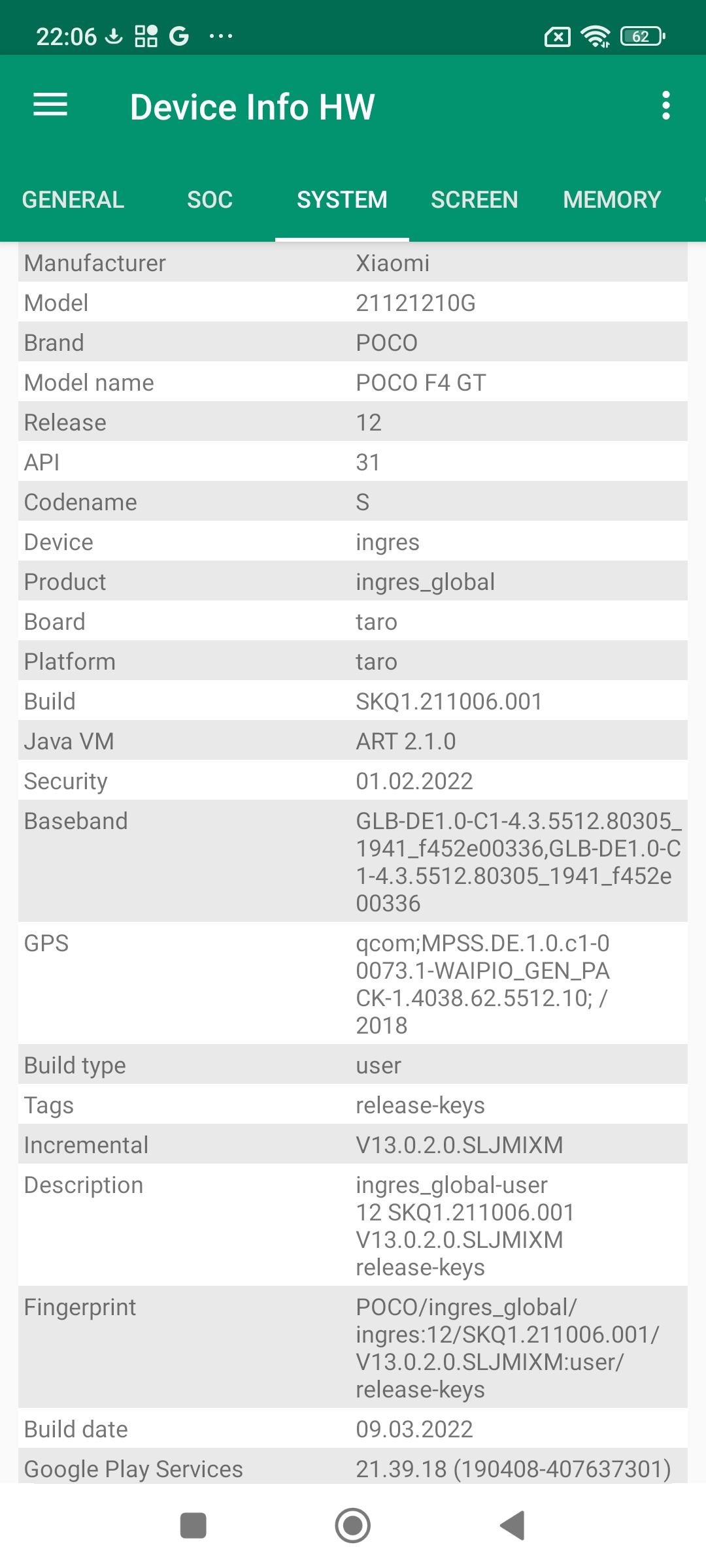
Task: Open the SCREEN tab
Action: 474,200
